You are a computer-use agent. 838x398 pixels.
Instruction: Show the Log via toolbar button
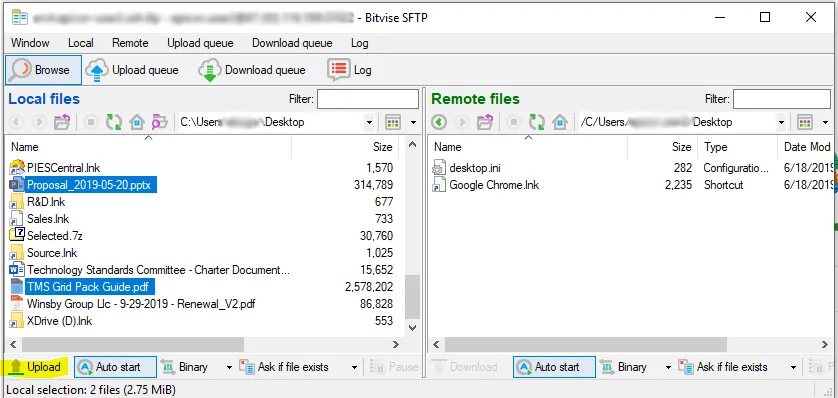pos(350,70)
